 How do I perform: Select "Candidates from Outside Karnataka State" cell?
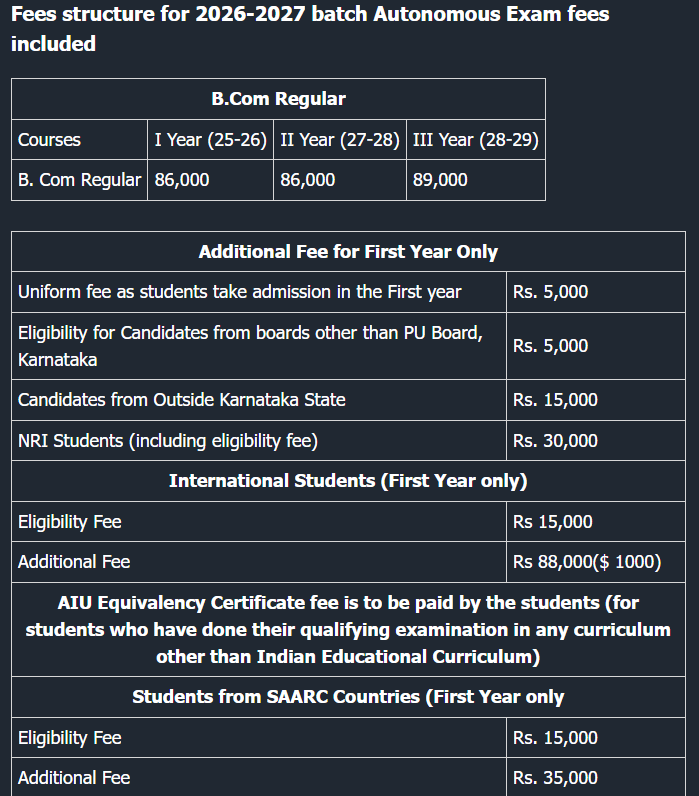tap(182, 400)
